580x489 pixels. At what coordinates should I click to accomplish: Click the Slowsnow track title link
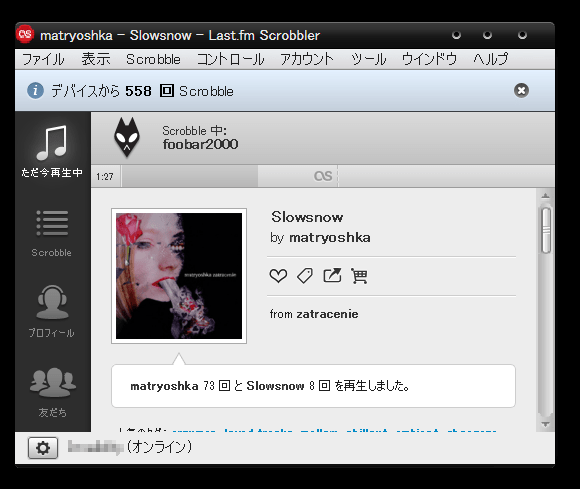[x=307, y=217]
